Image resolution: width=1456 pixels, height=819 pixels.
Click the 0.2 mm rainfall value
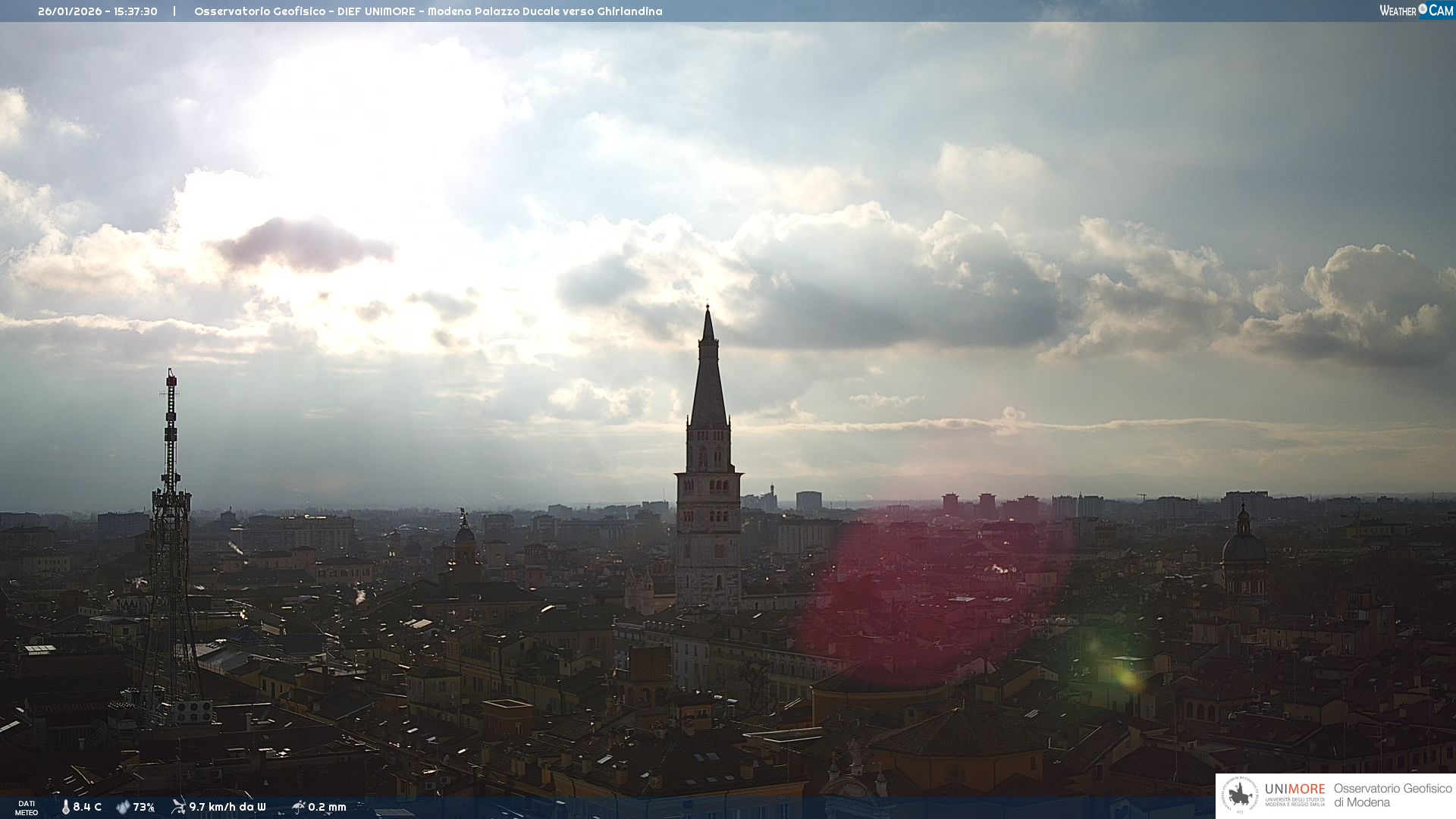point(327,807)
